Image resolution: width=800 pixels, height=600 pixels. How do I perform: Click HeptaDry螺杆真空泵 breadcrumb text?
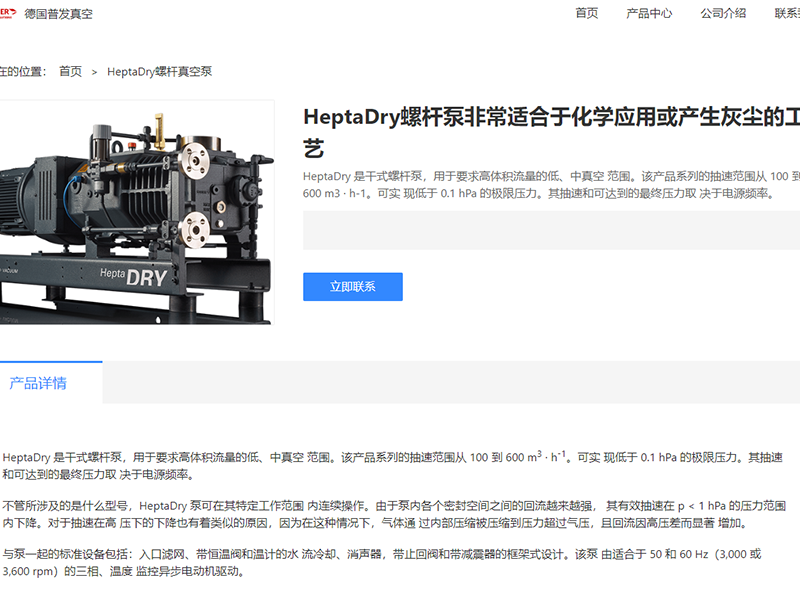tap(159, 71)
